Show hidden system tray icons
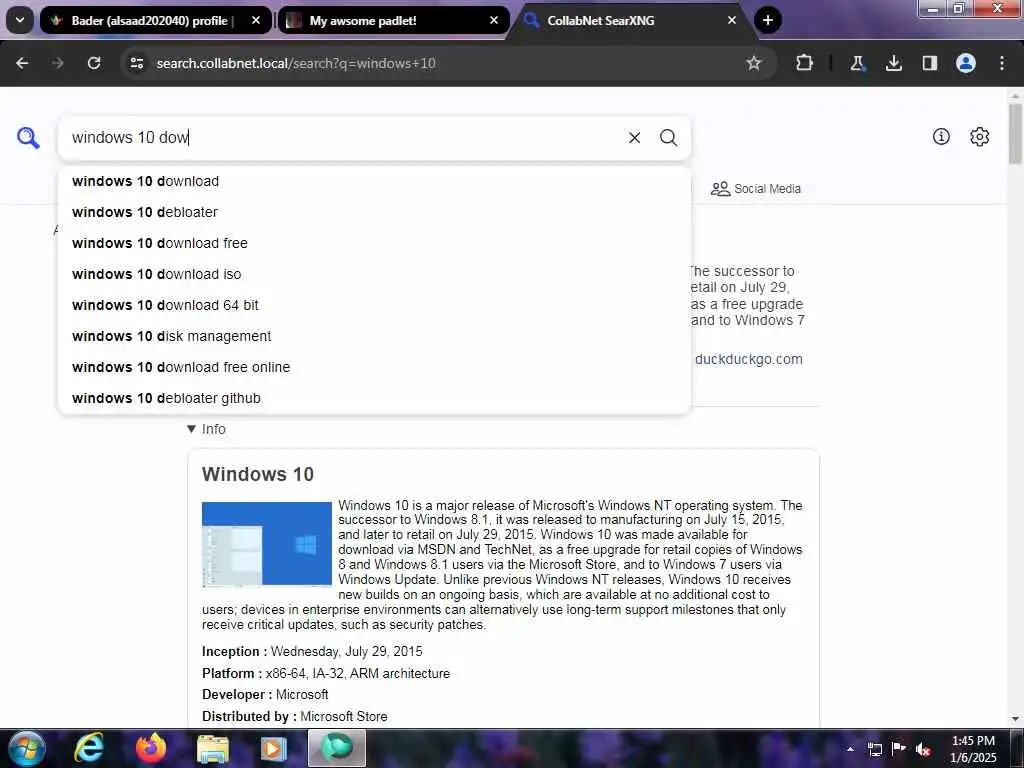The image size is (1024, 768). click(x=850, y=749)
